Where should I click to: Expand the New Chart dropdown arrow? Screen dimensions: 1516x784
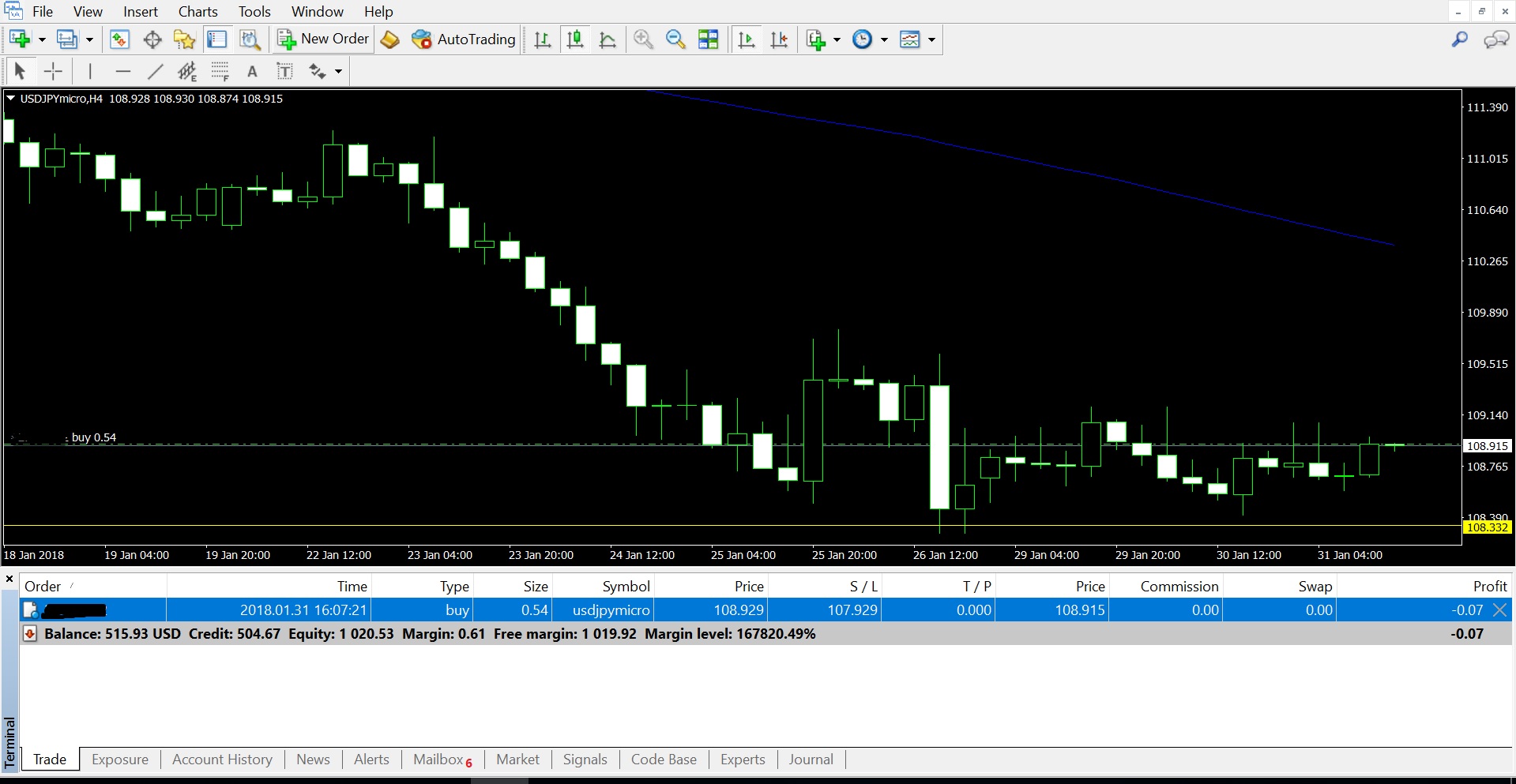[42, 39]
